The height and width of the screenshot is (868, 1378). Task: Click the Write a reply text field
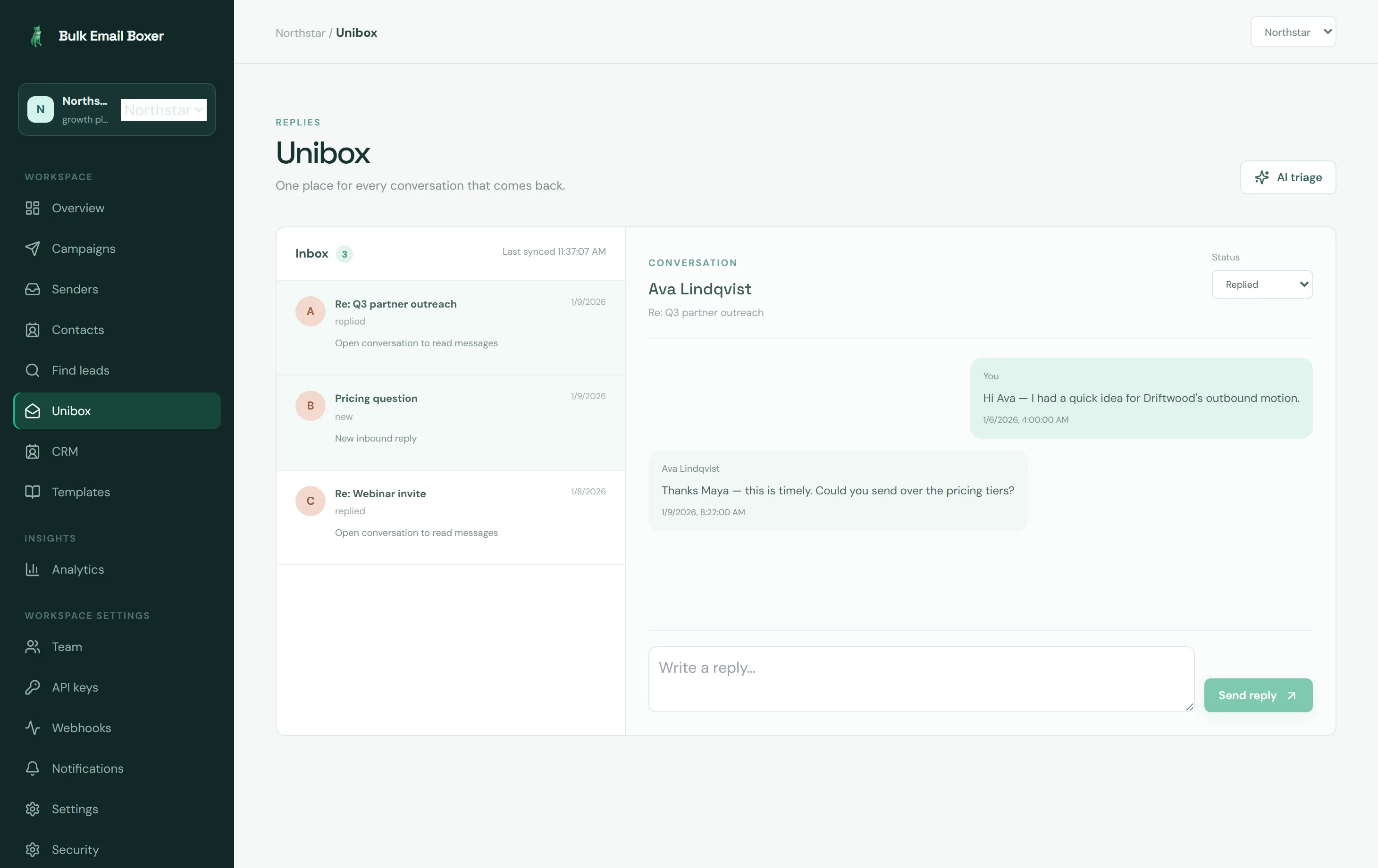click(x=921, y=679)
